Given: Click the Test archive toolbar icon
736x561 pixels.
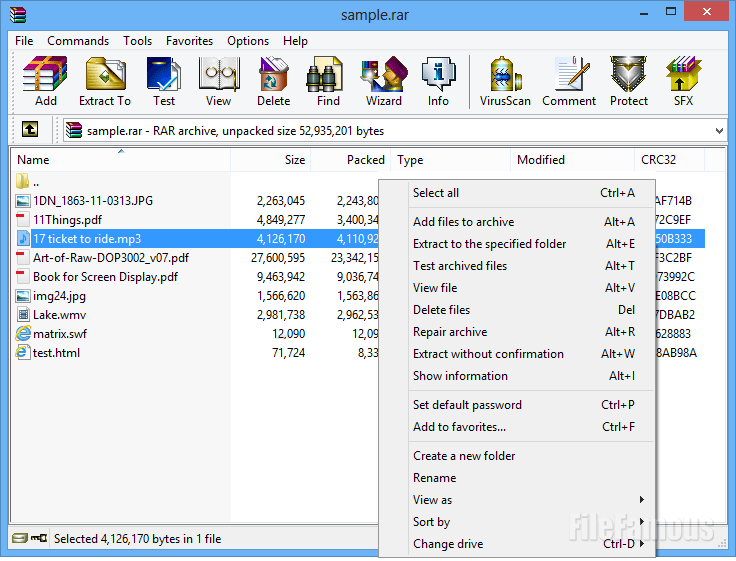Looking at the screenshot, I should (x=163, y=74).
